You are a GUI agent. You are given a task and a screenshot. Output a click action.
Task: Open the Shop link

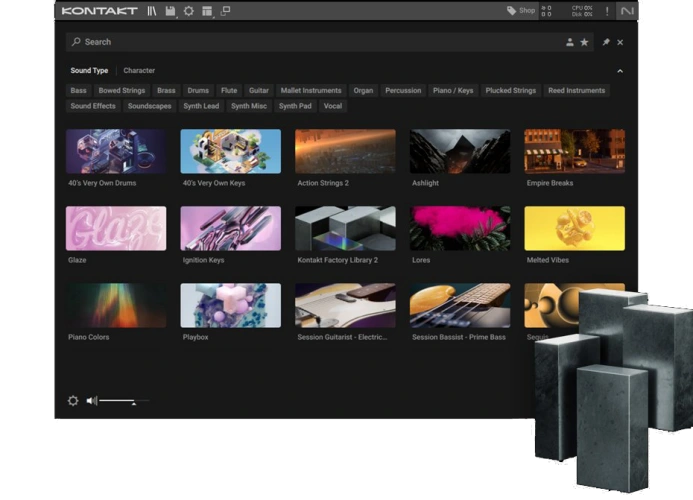click(x=521, y=11)
